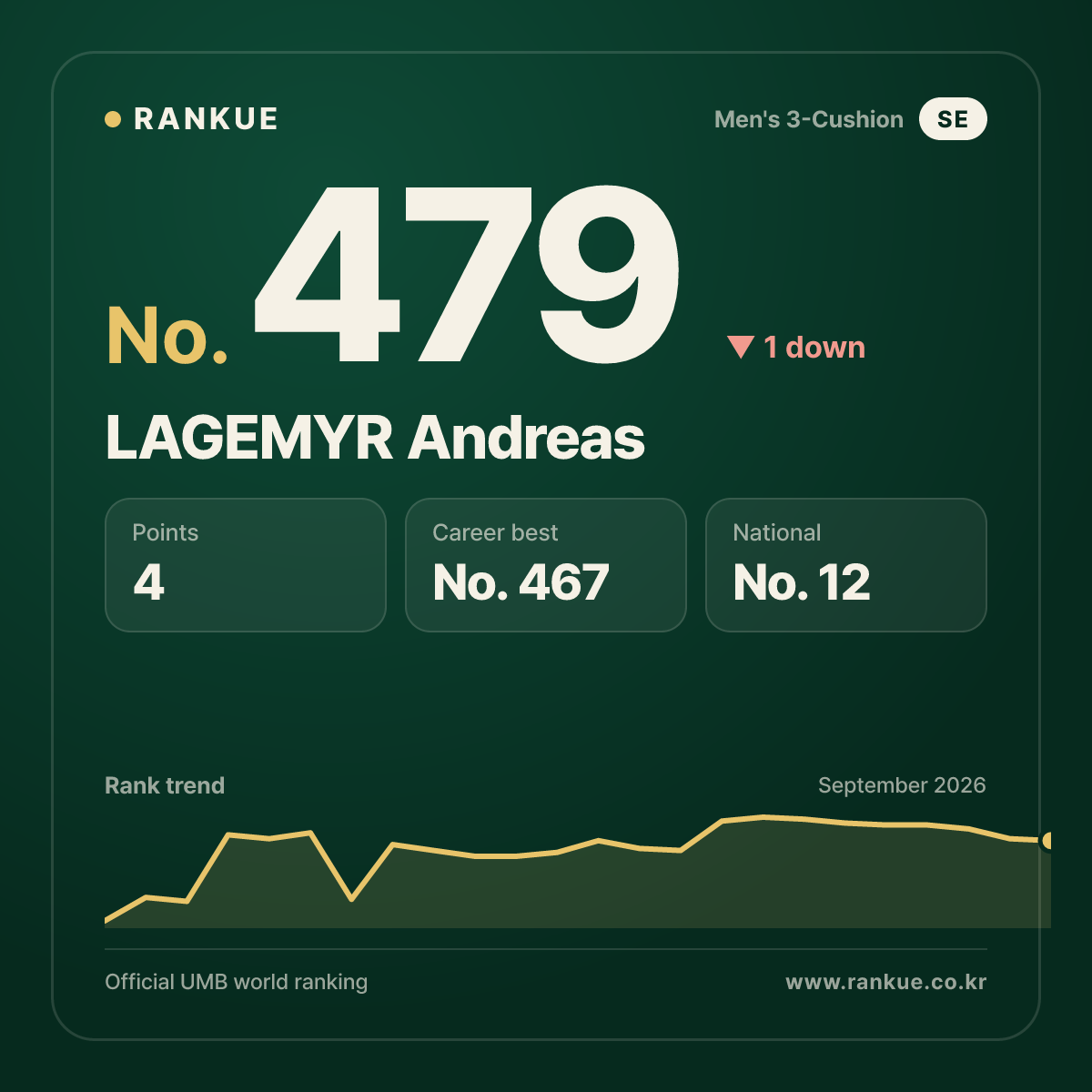Click 'Official UMB world ranking' footer text
Image resolution: width=1092 pixels, height=1092 pixels.
pyautogui.click(x=237, y=982)
